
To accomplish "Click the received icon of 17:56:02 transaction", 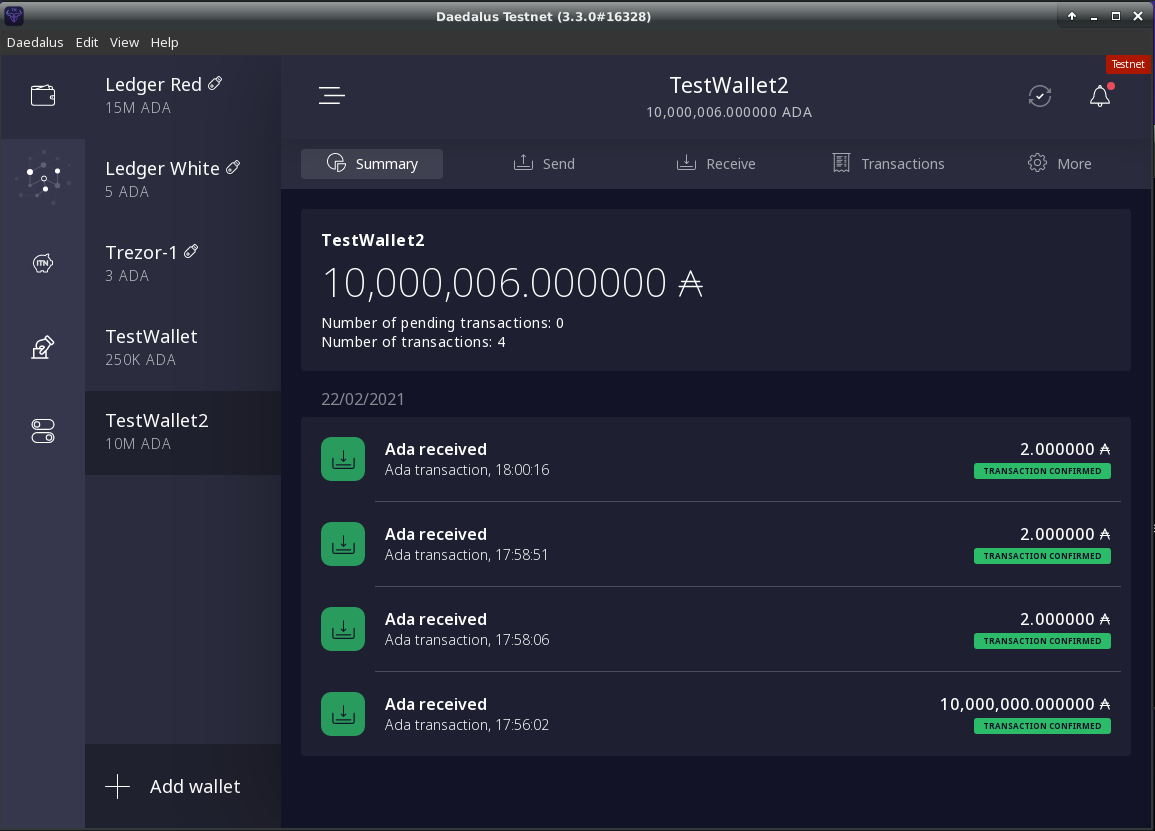I will (x=343, y=714).
